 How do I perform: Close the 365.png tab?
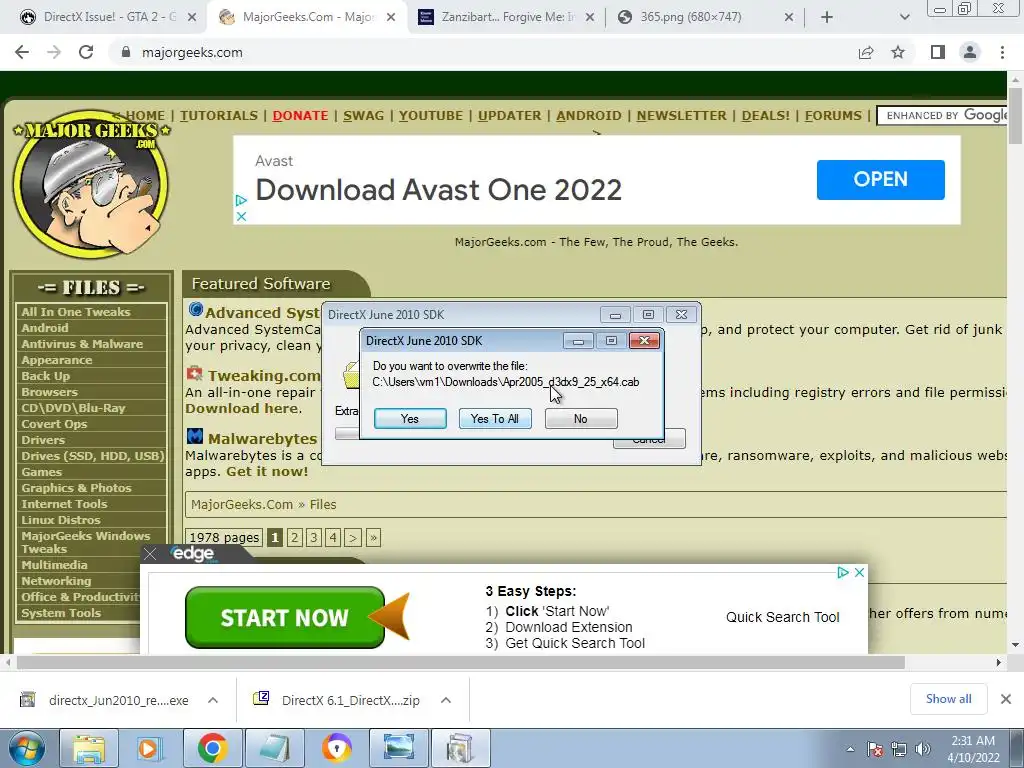click(x=788, y=18)
